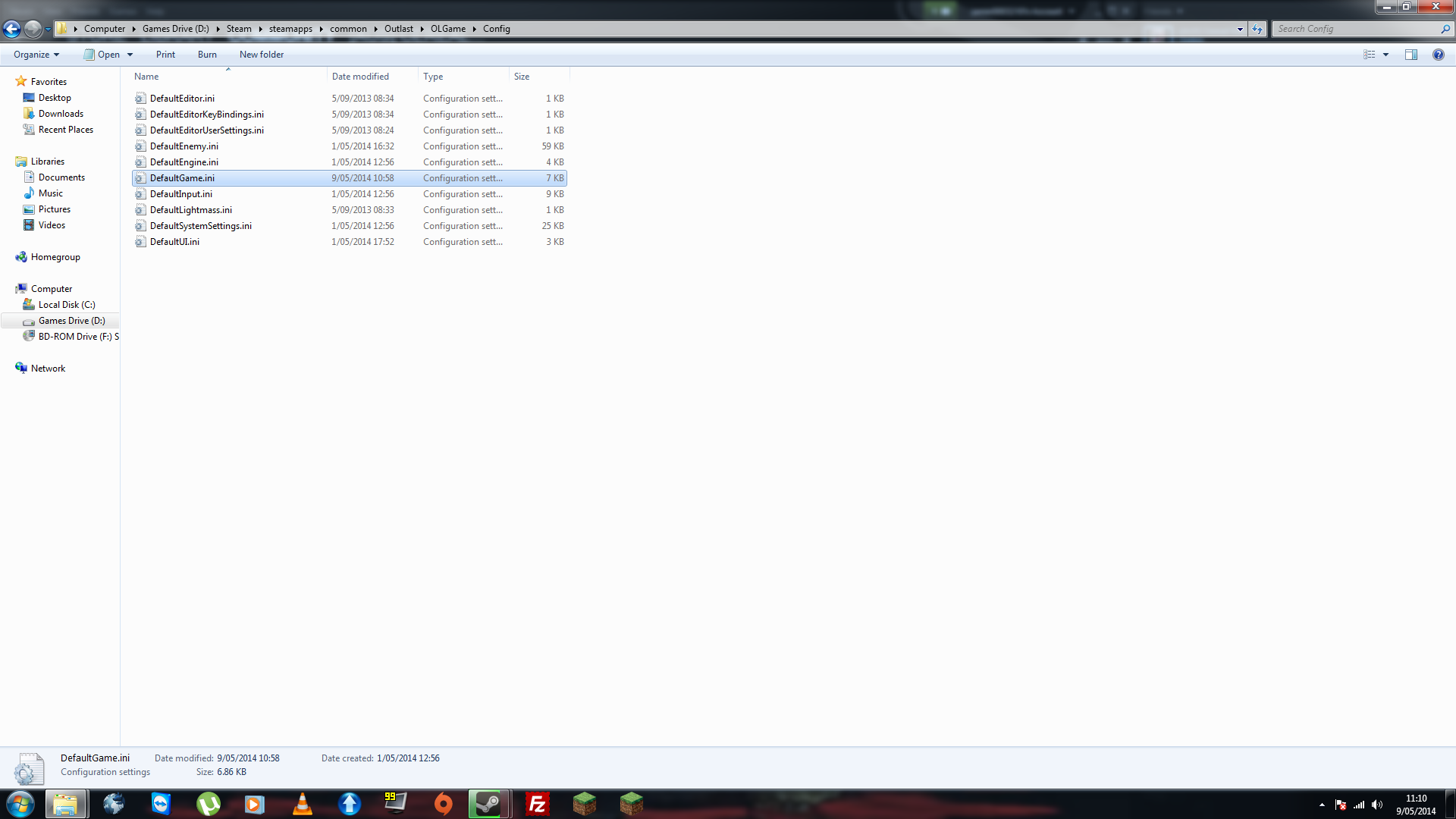Click the Outlast breadcrumb in address bar

coord(398,29)
